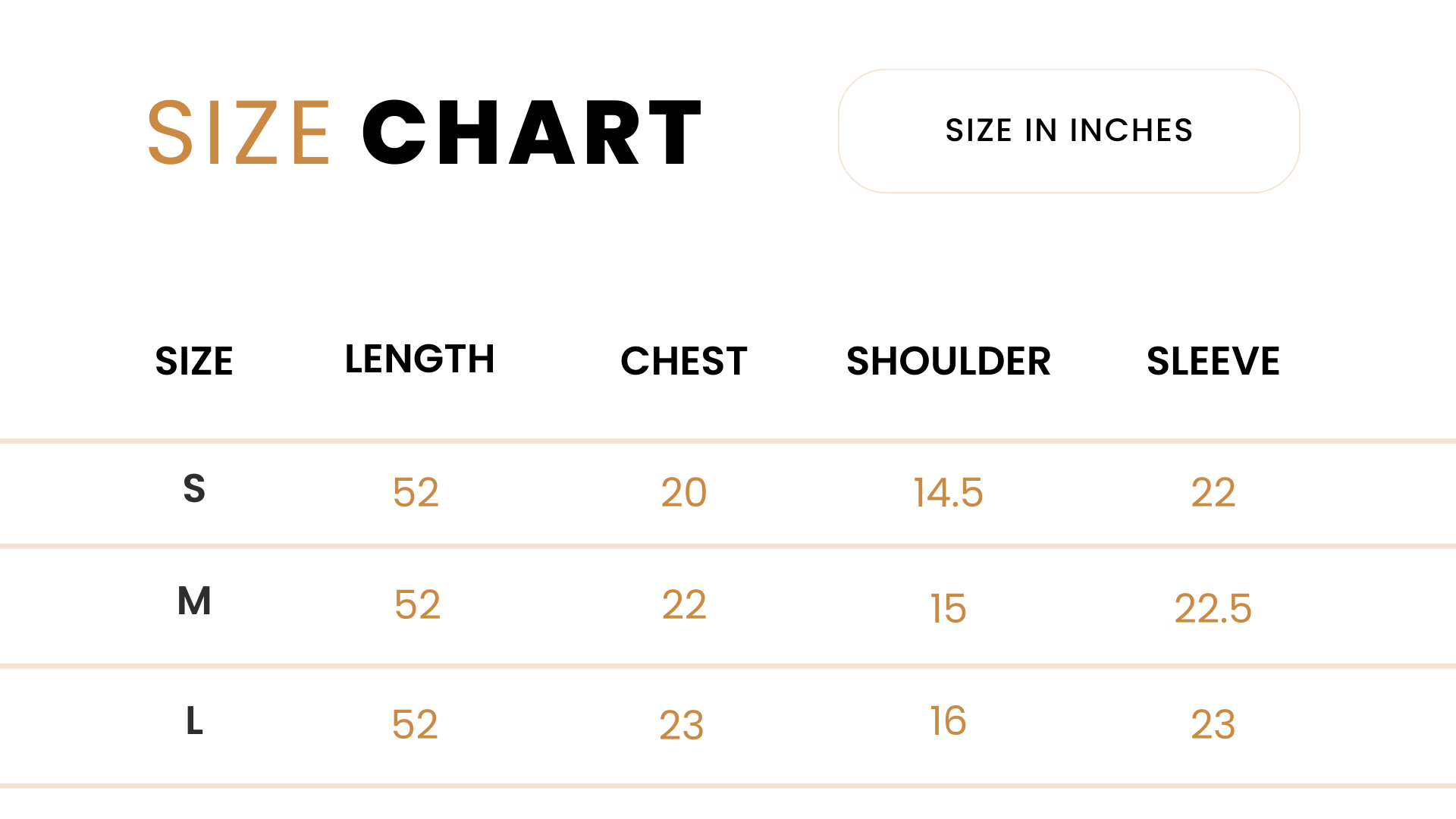Click the medium sleeve value 22.5
Viewport: 1456px width, 819px height.
click(1213, 609)
